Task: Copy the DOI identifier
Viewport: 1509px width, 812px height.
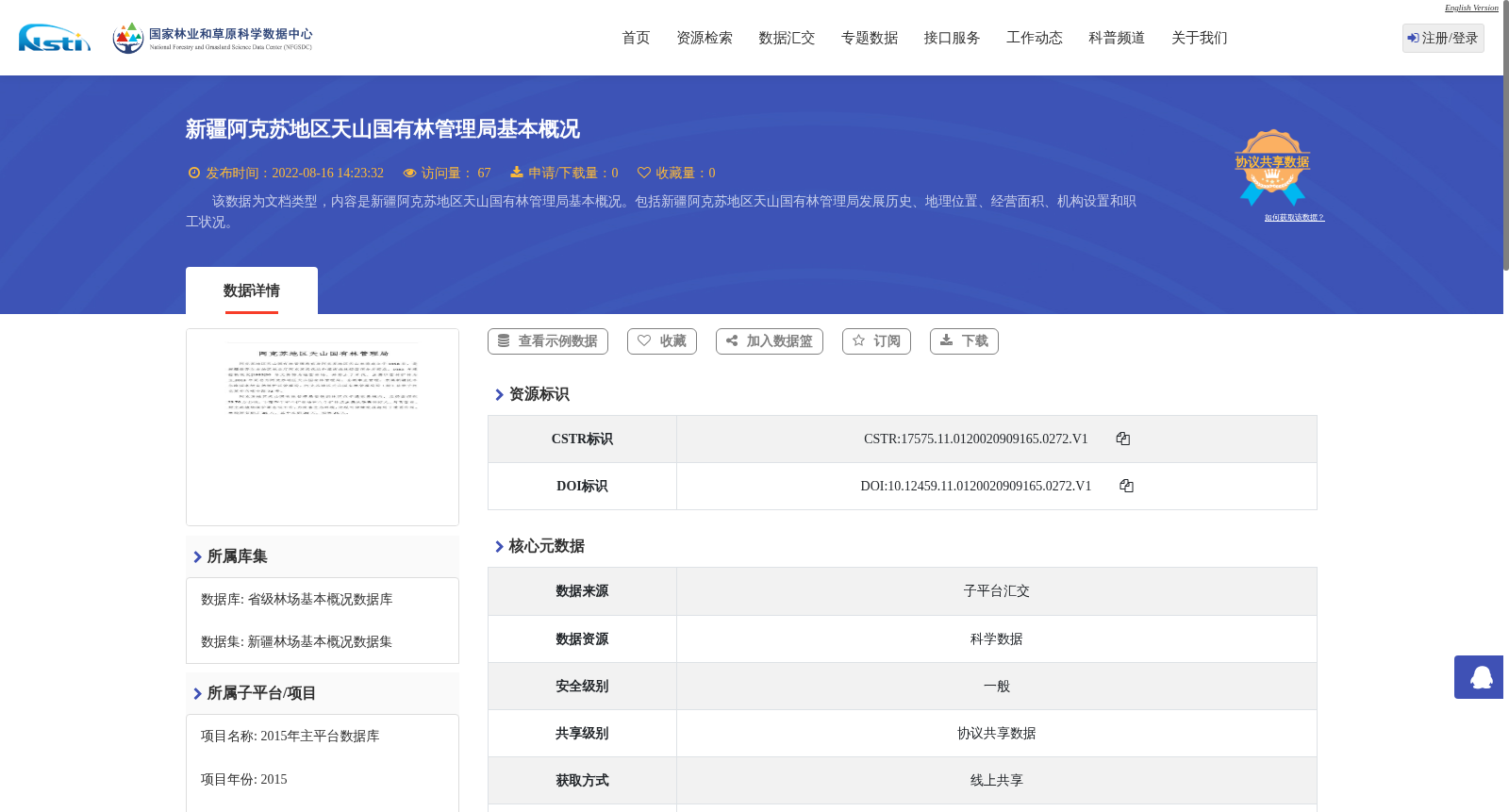Action: click(x=1126, y=486)
